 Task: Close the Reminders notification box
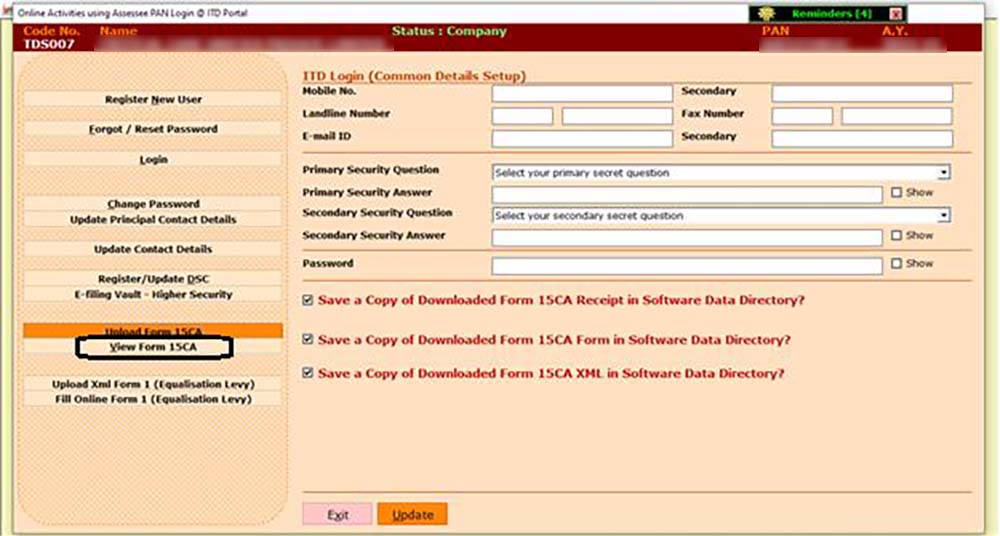(x=895, y=14)
